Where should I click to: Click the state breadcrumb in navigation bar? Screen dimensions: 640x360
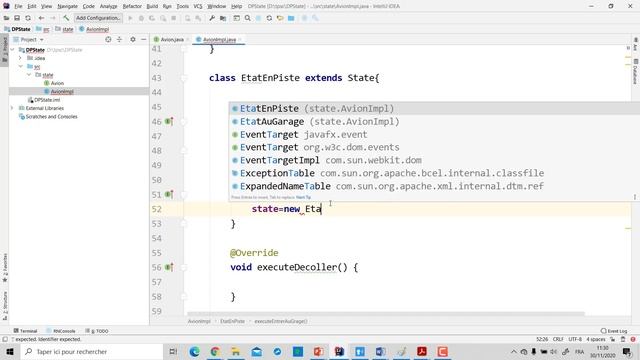[64, 29]
